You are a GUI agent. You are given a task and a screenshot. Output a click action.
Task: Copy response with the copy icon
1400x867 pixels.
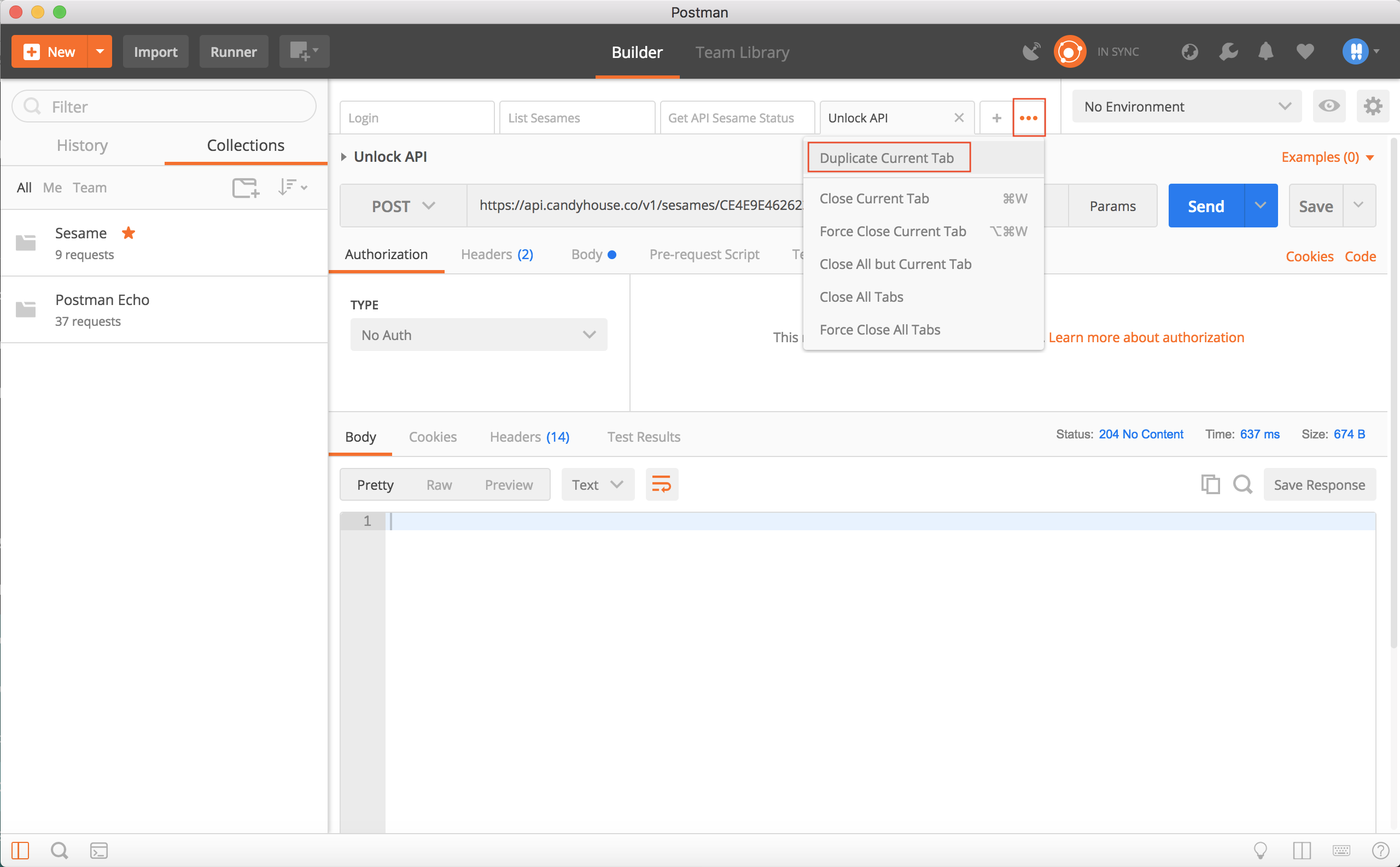1210,484
